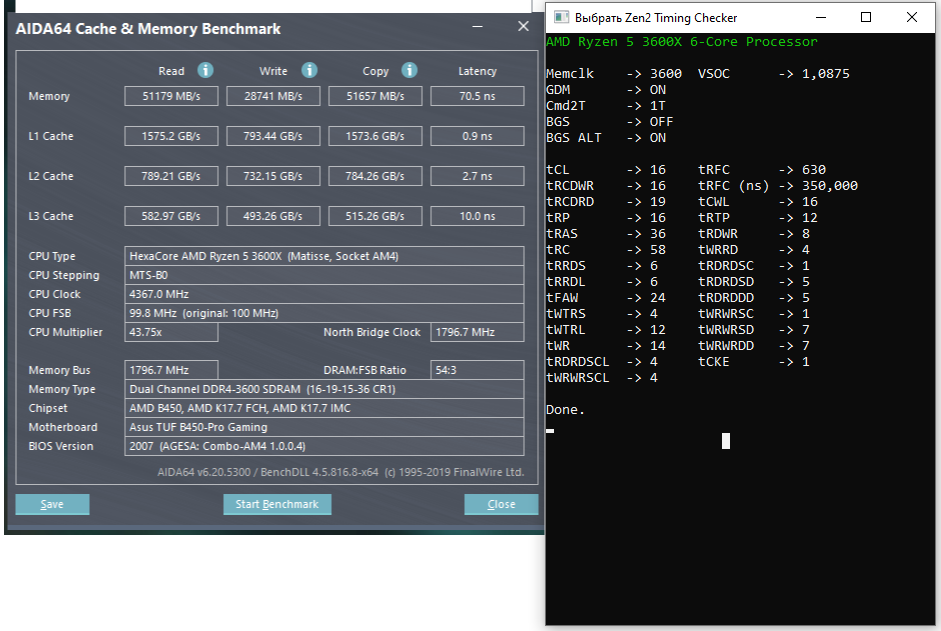
Task: Close the AIDA64 benchmark window
Action: tap(523, 26)
